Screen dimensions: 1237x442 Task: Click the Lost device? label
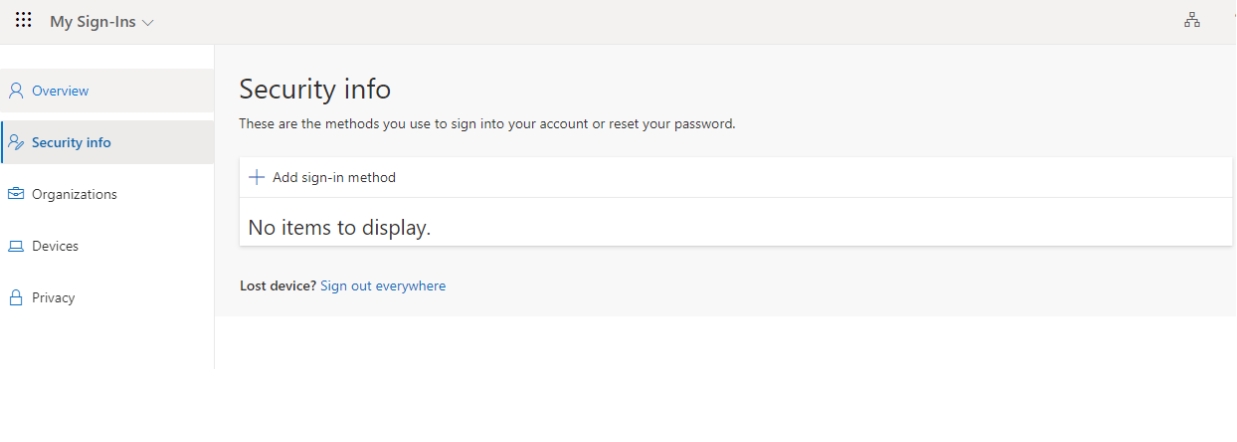pyautogui.click(x=278, y=286)
